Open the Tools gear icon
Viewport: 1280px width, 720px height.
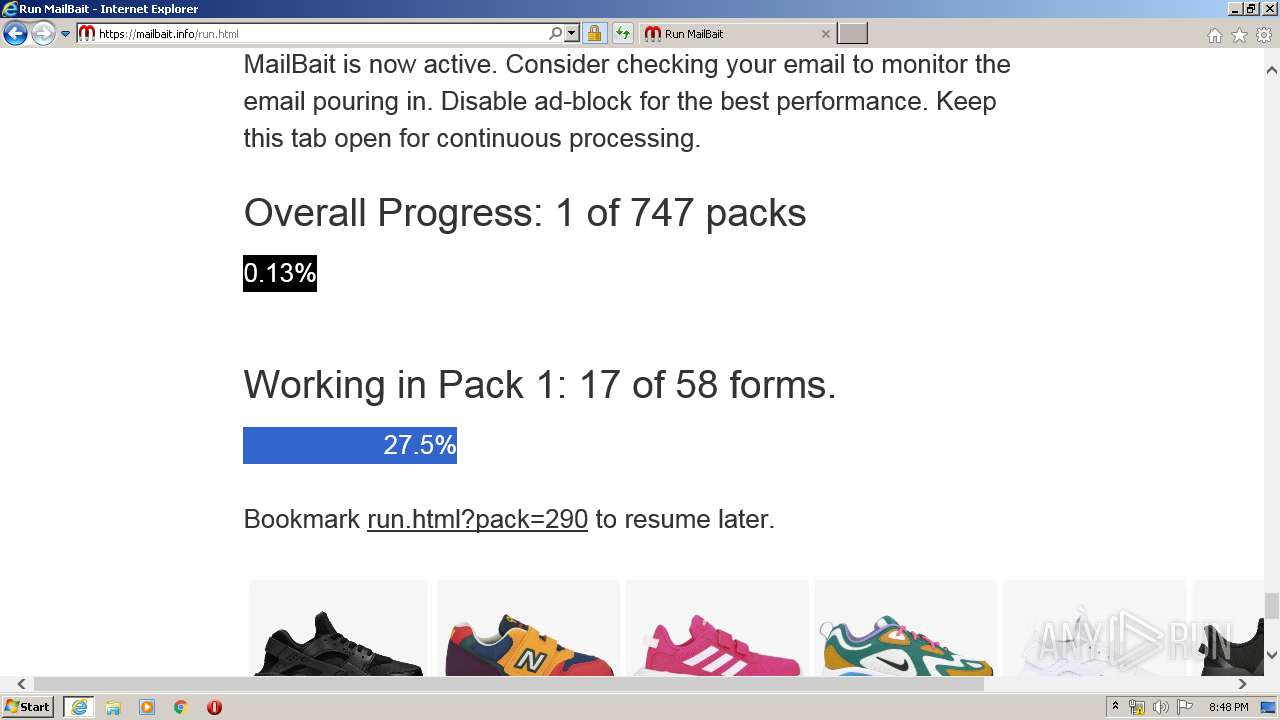coord(1264,35)
